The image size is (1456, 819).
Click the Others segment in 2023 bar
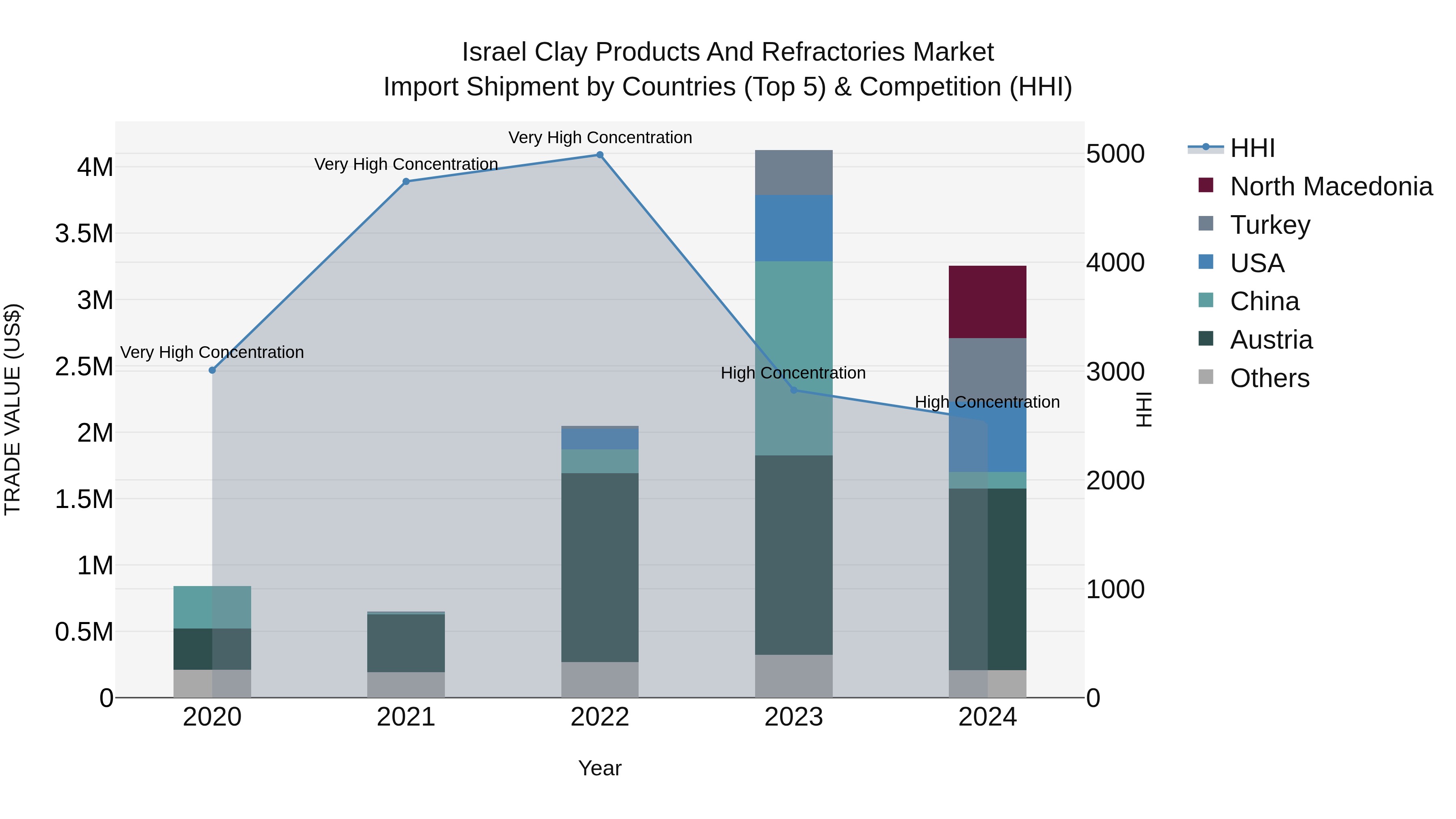tap(794, 676)
